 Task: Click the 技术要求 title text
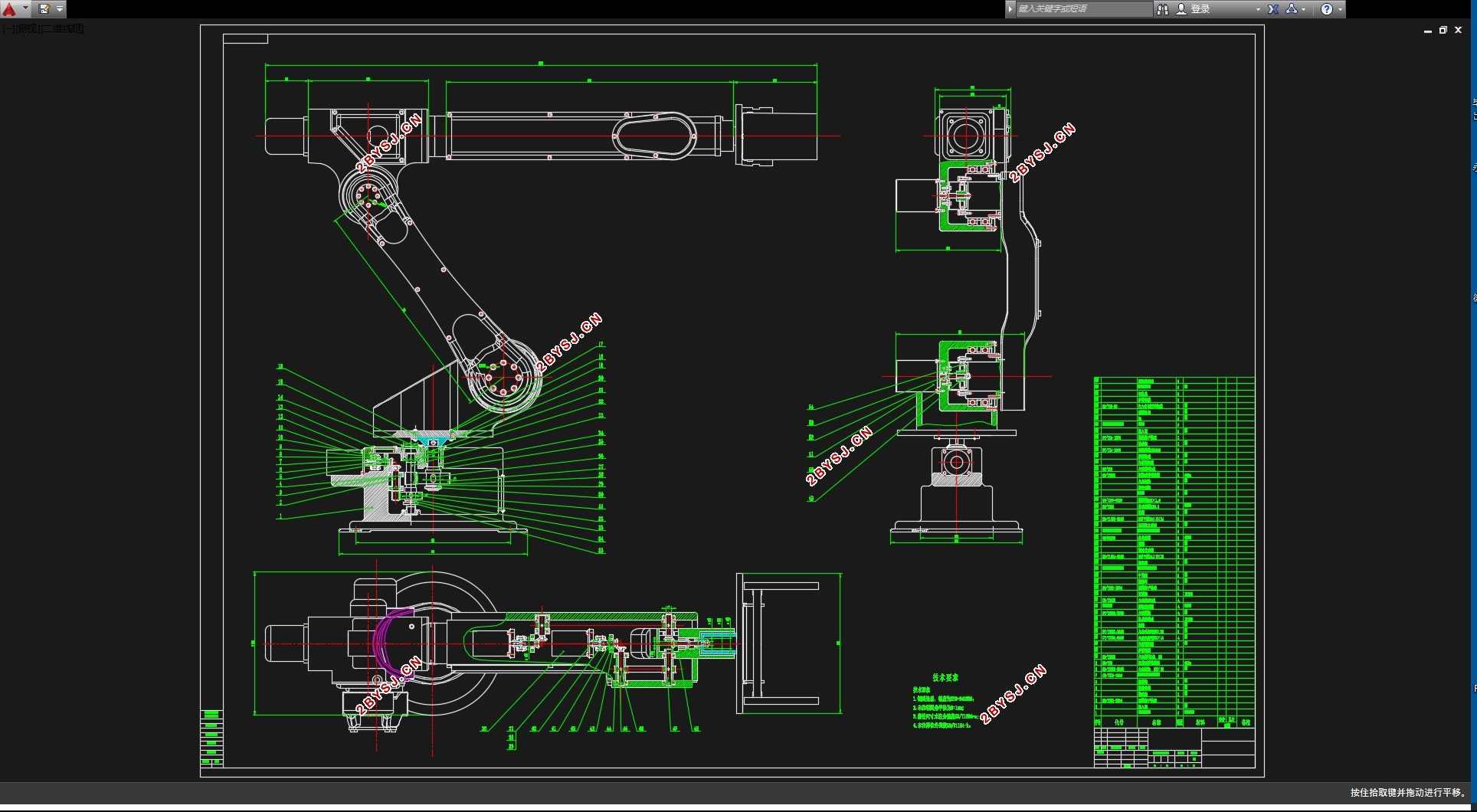[x=945, y=677]
